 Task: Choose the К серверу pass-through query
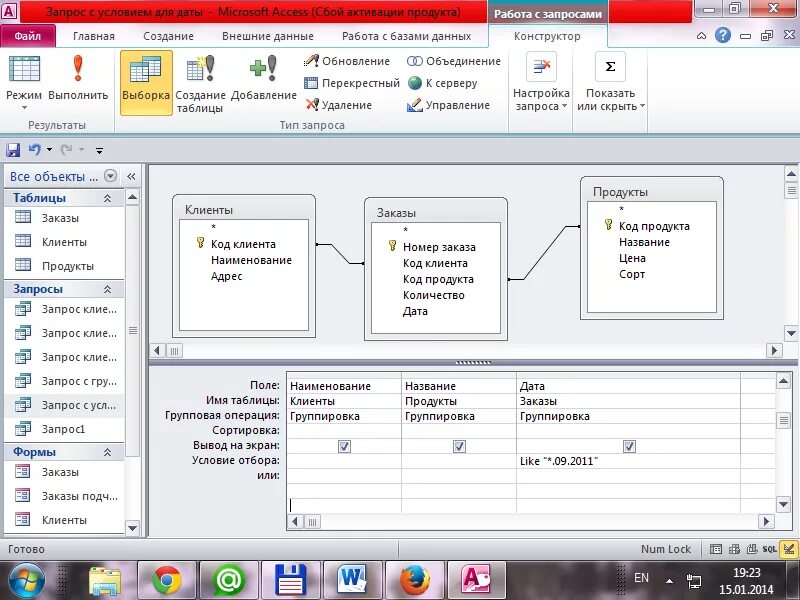pyautogui.click(x=442, y=83)
